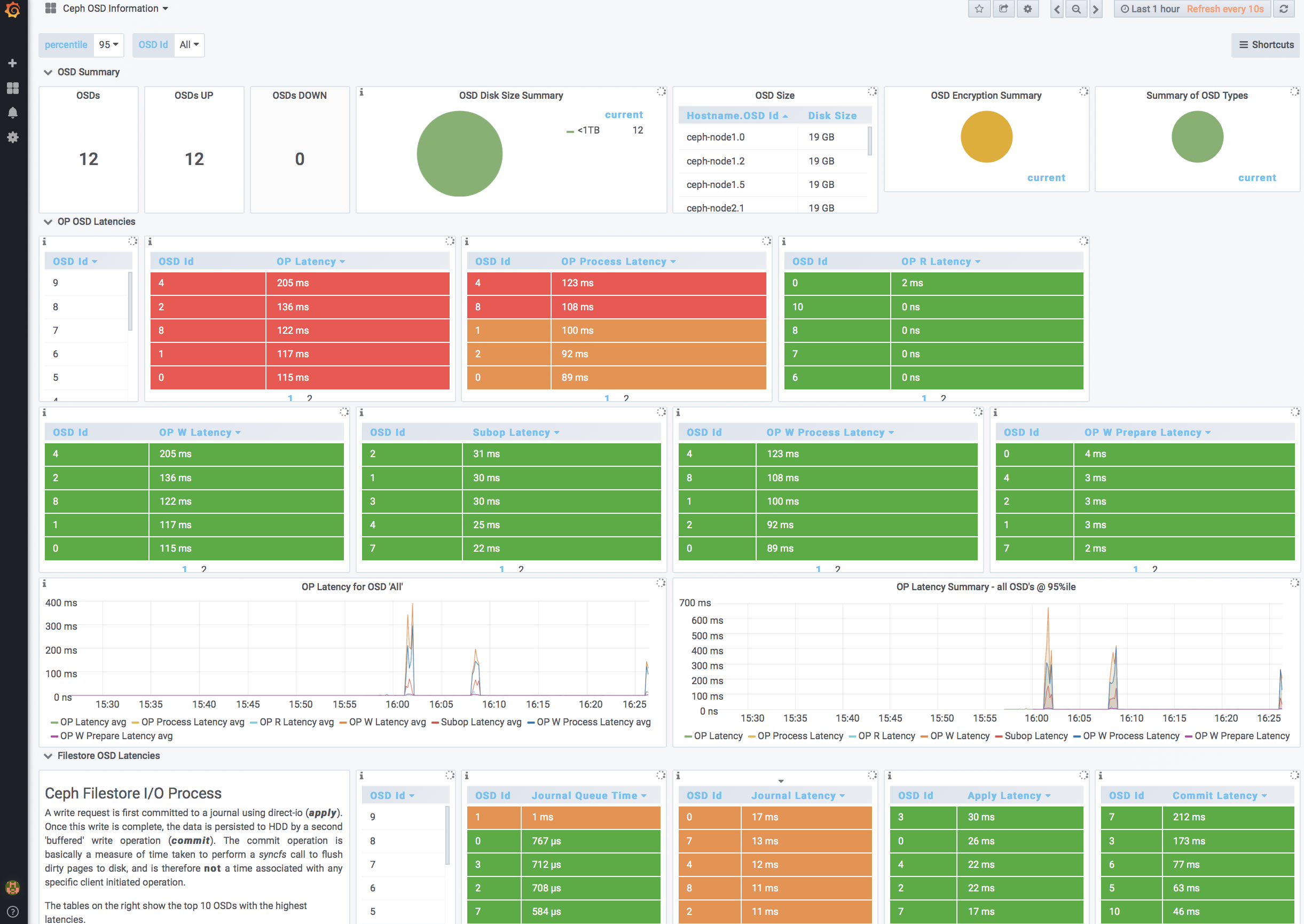
Task: Click the Create plus icon in the sidebar
Action: [12, 62]
